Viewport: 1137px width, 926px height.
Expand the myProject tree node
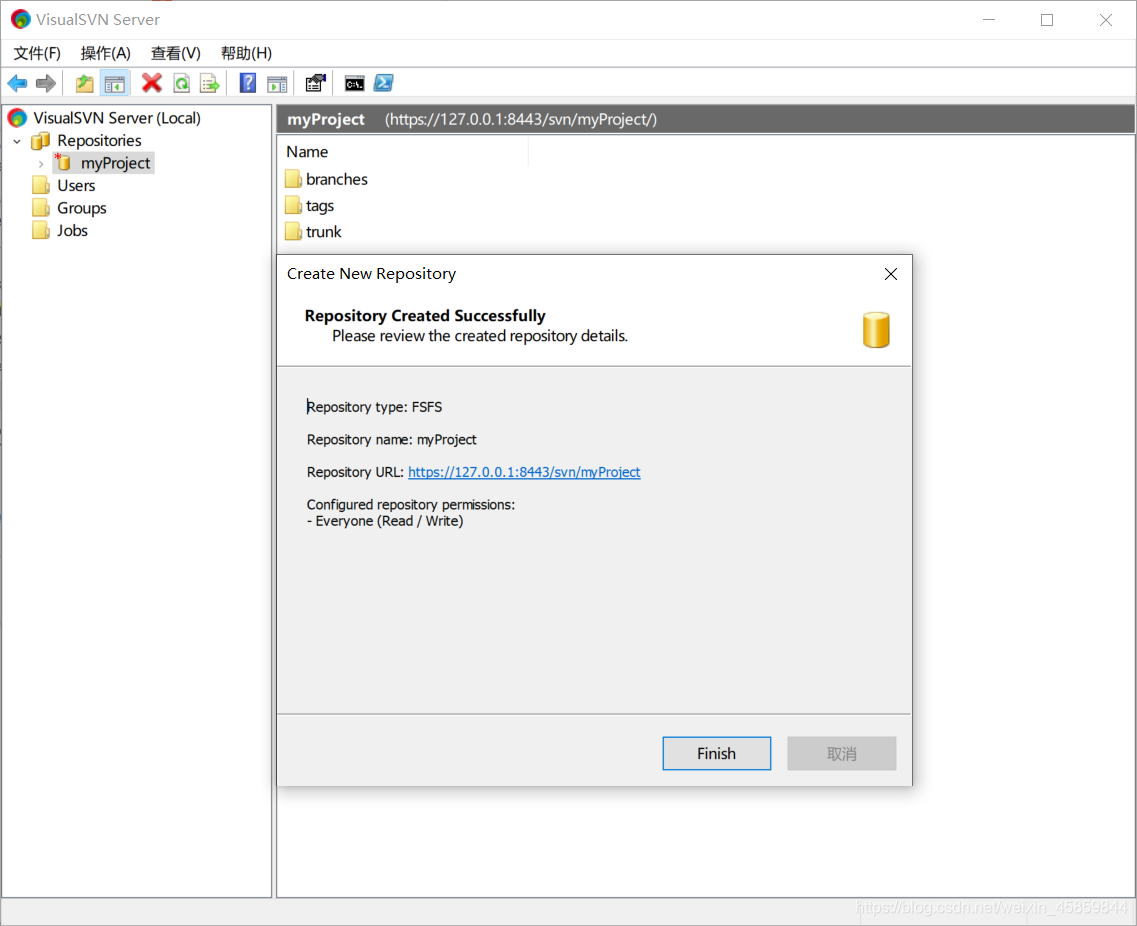41,165
